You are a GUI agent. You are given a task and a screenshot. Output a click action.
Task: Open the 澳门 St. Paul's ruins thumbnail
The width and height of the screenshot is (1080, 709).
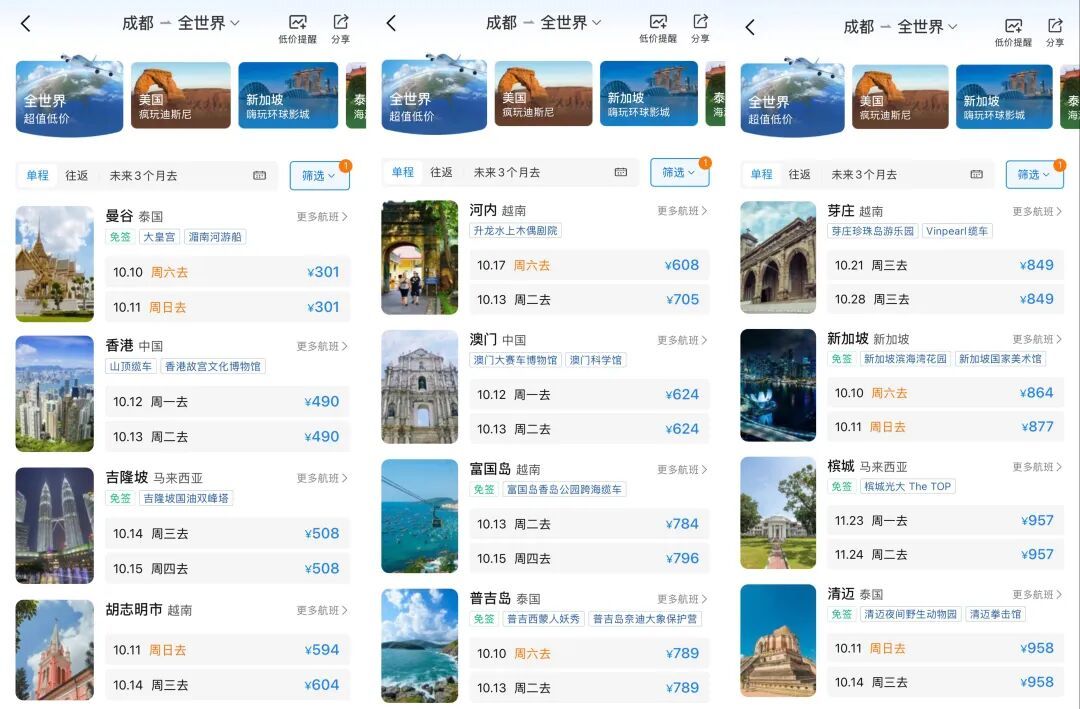[419, 387]
